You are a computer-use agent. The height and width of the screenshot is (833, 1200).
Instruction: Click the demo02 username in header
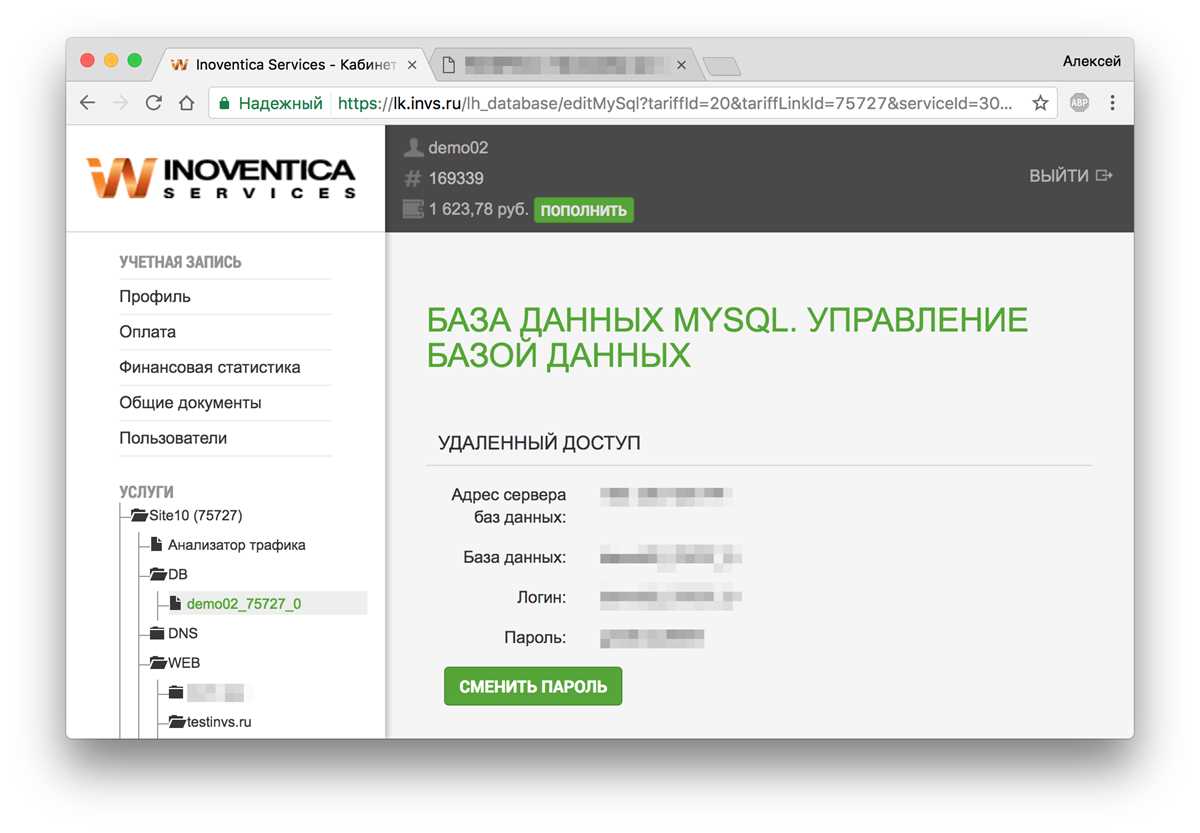coord(458,148)
